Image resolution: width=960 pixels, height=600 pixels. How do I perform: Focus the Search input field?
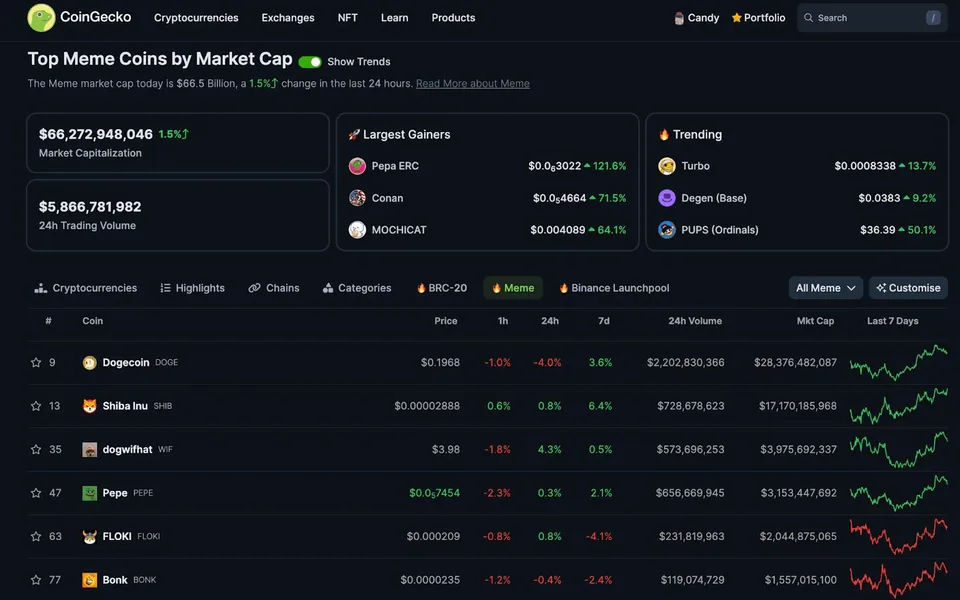[x=872, y=18]
